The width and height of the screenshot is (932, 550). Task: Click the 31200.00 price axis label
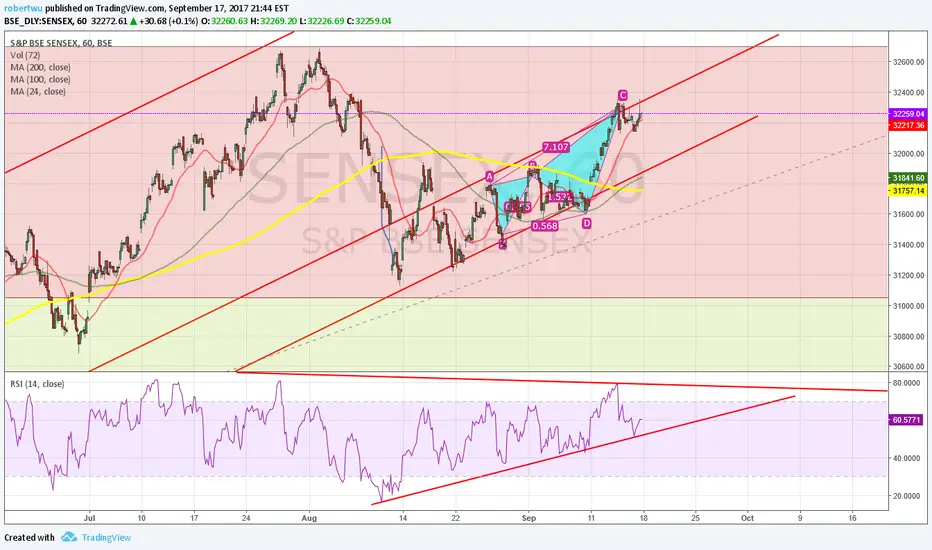(x=908, y=275)
